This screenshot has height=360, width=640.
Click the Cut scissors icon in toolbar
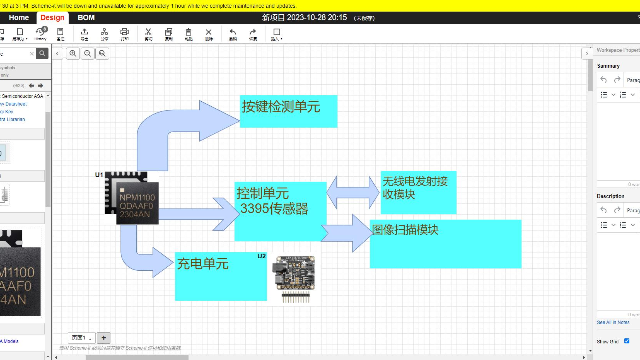pos(148,33)
